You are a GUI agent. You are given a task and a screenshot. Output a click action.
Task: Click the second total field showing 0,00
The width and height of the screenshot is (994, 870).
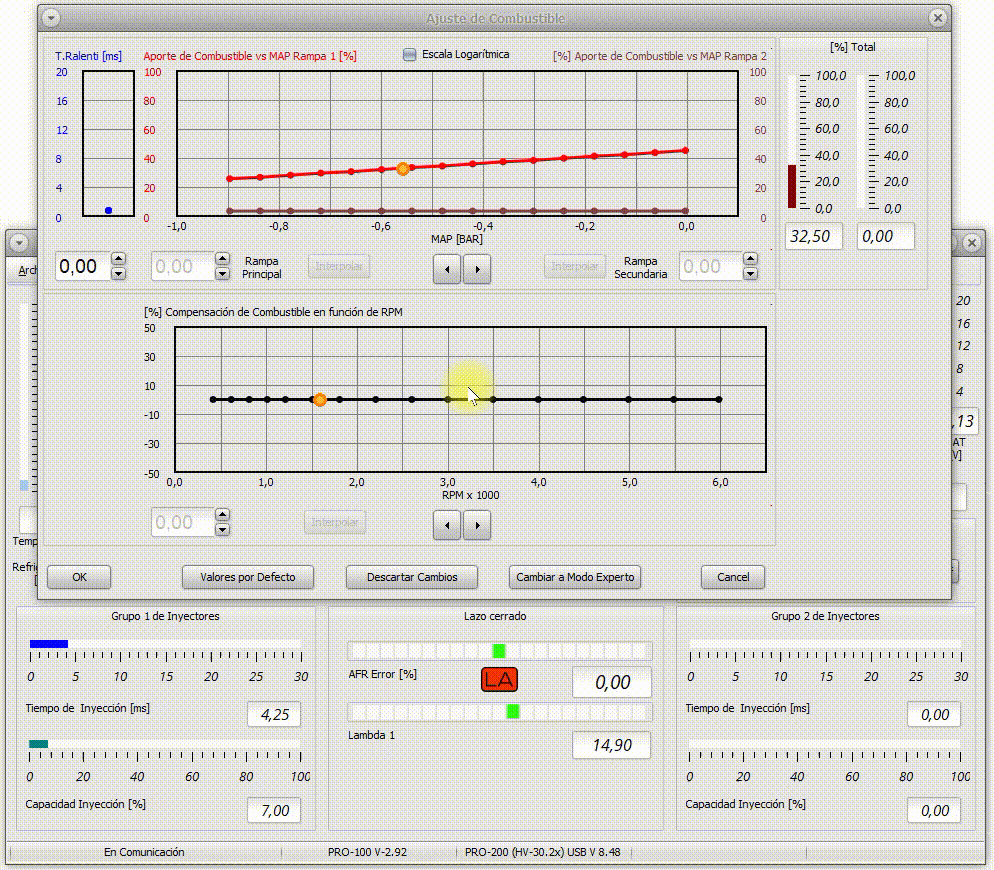pos(886,236)
